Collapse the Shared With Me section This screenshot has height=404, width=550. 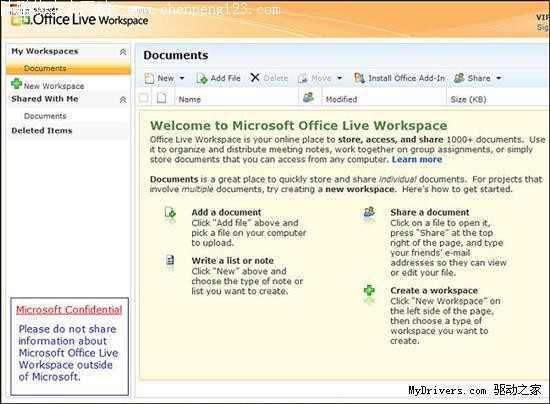(x=123, y=100)
